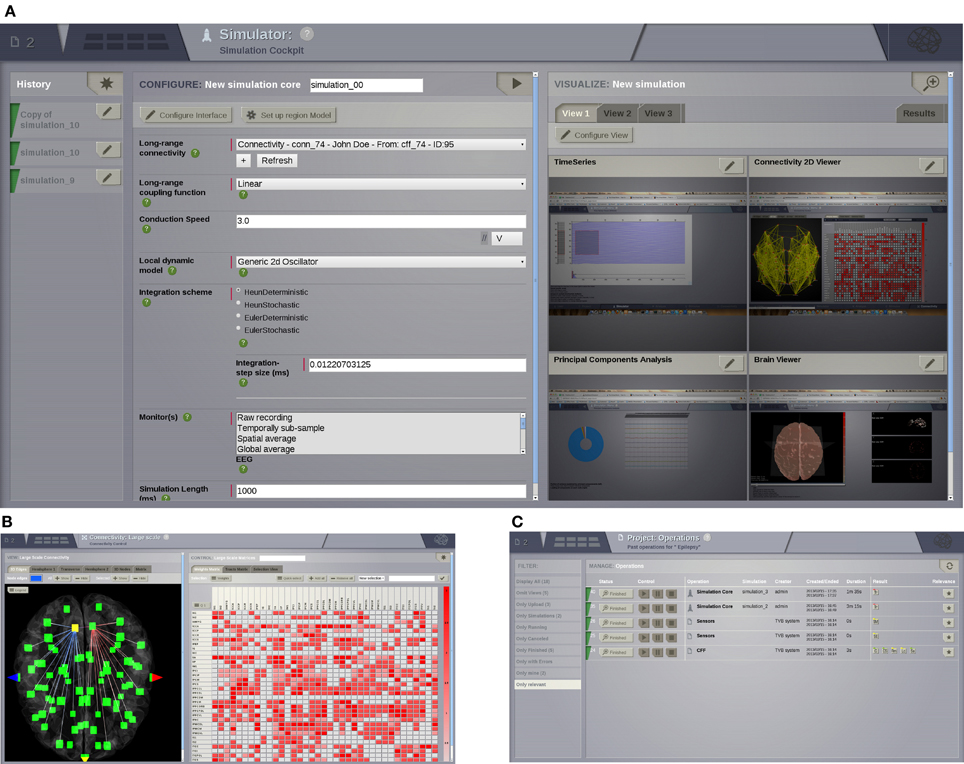Open the Tracts Matrix tab
Image resolution: width=964 pixels, height=764 pixels.
pyautogui.click(x=236, y=569)
